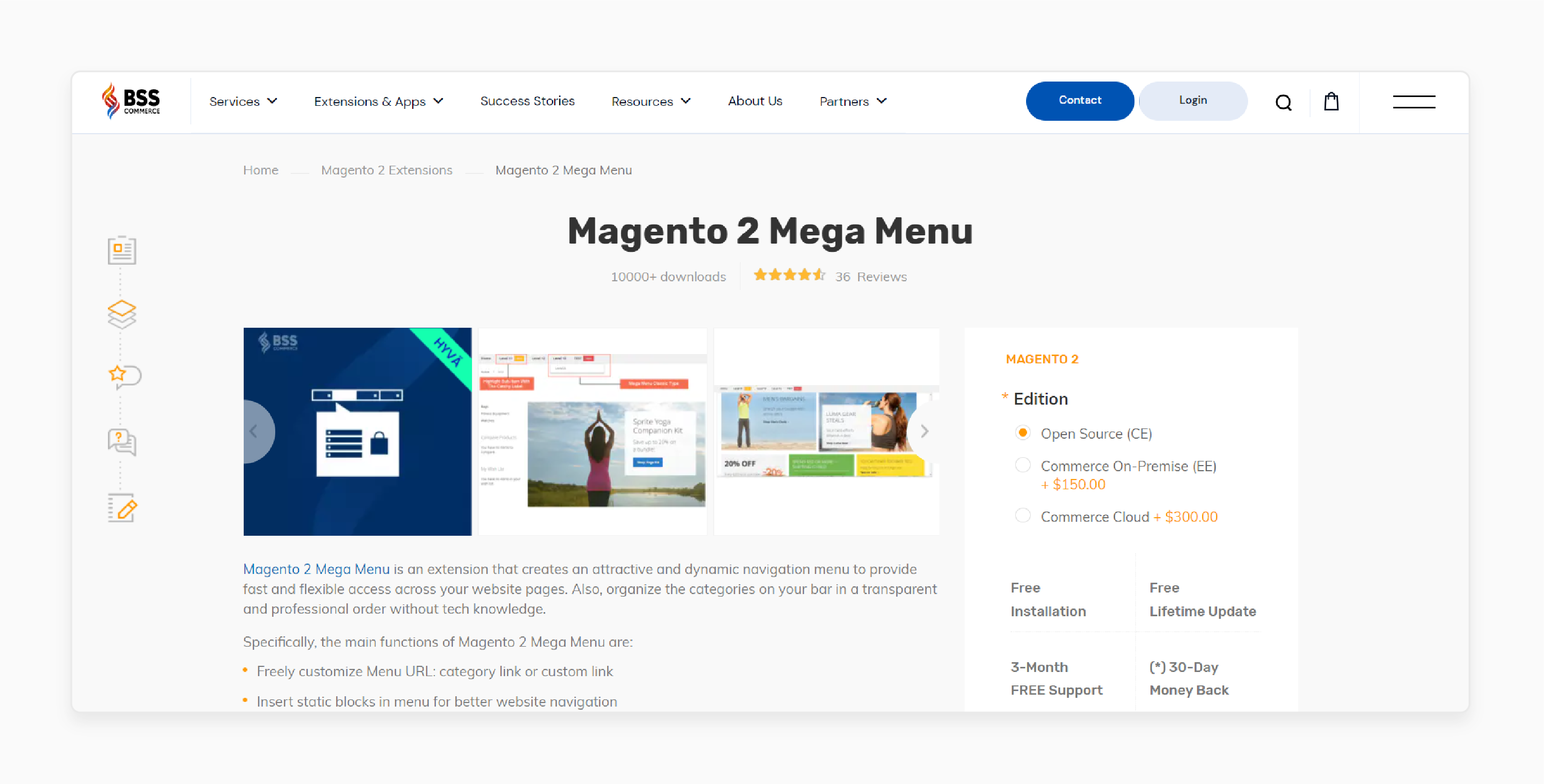Click the next image carousel arrow
Image resolution: width=1544 pixels, height=784 pixels.
pos(924,430)
